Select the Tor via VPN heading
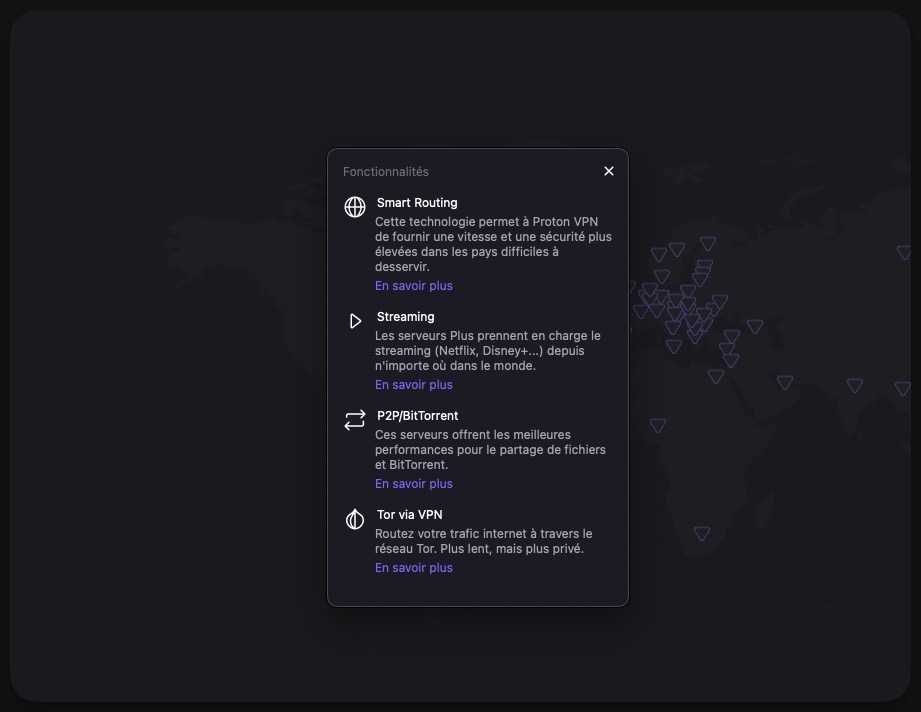Image resolution: width=921 pixels, height=712 pixels. pyautogui.click(x=409, y=515)
